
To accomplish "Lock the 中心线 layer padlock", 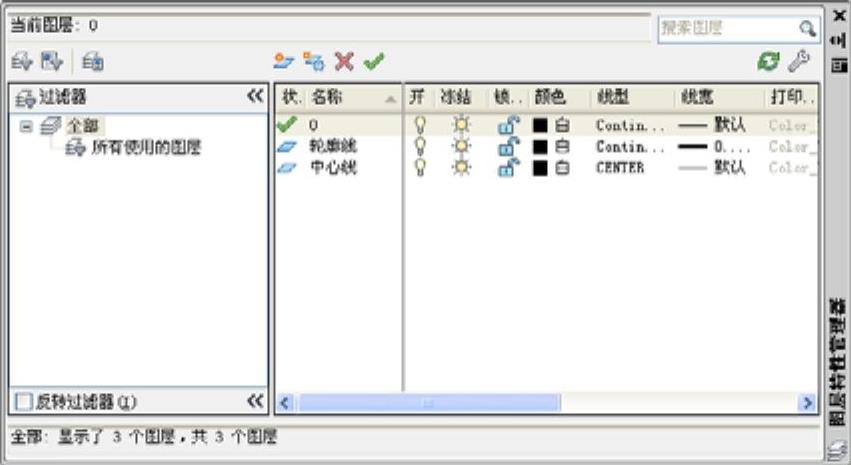I will [508, 168].
